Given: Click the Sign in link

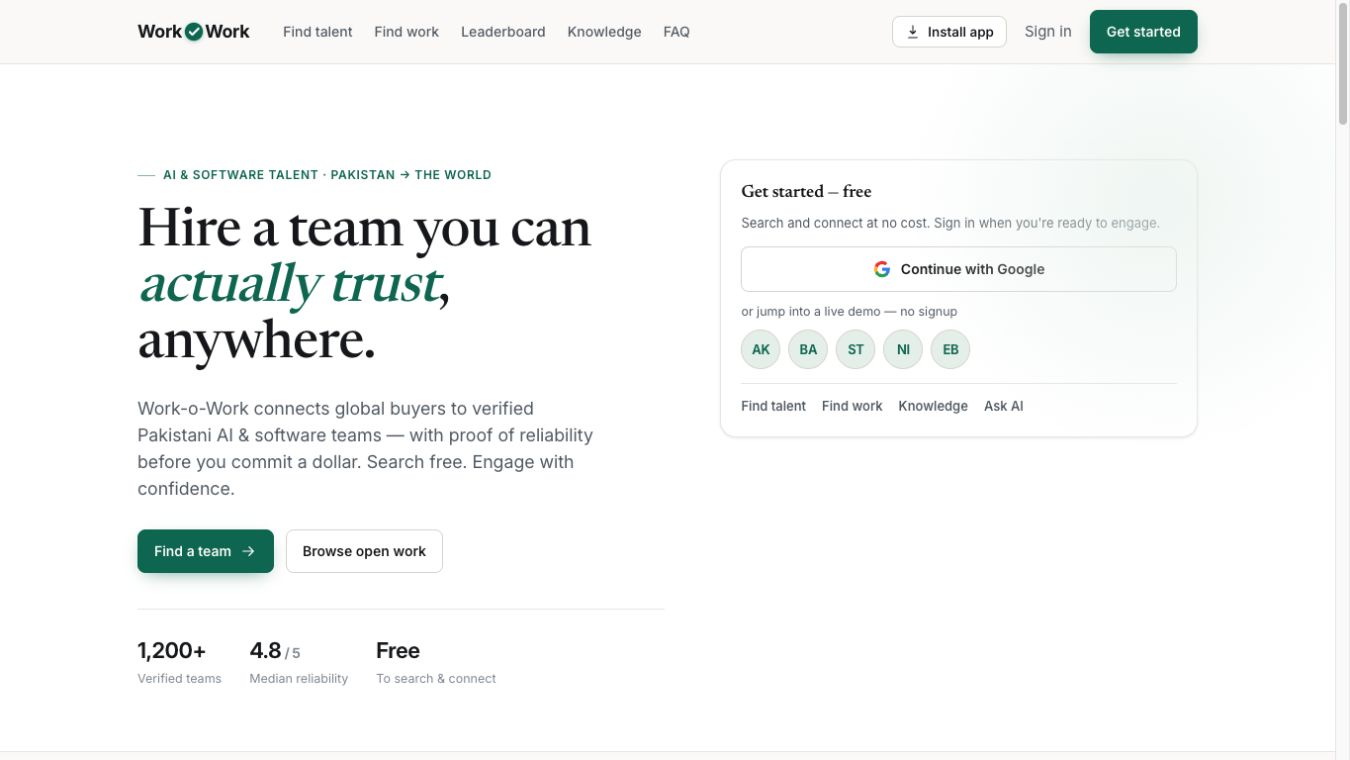Looking at the screenshot, I should [x=1048, y=31].
